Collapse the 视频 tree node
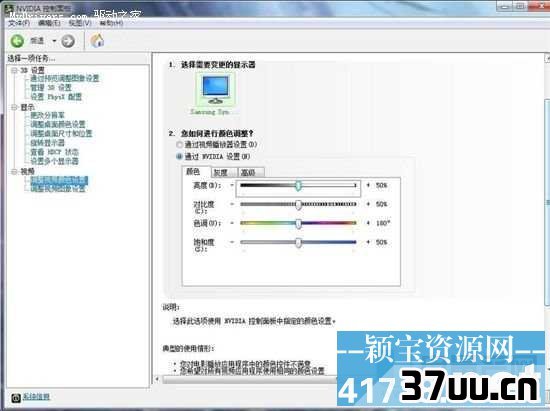 pos(14,171)
